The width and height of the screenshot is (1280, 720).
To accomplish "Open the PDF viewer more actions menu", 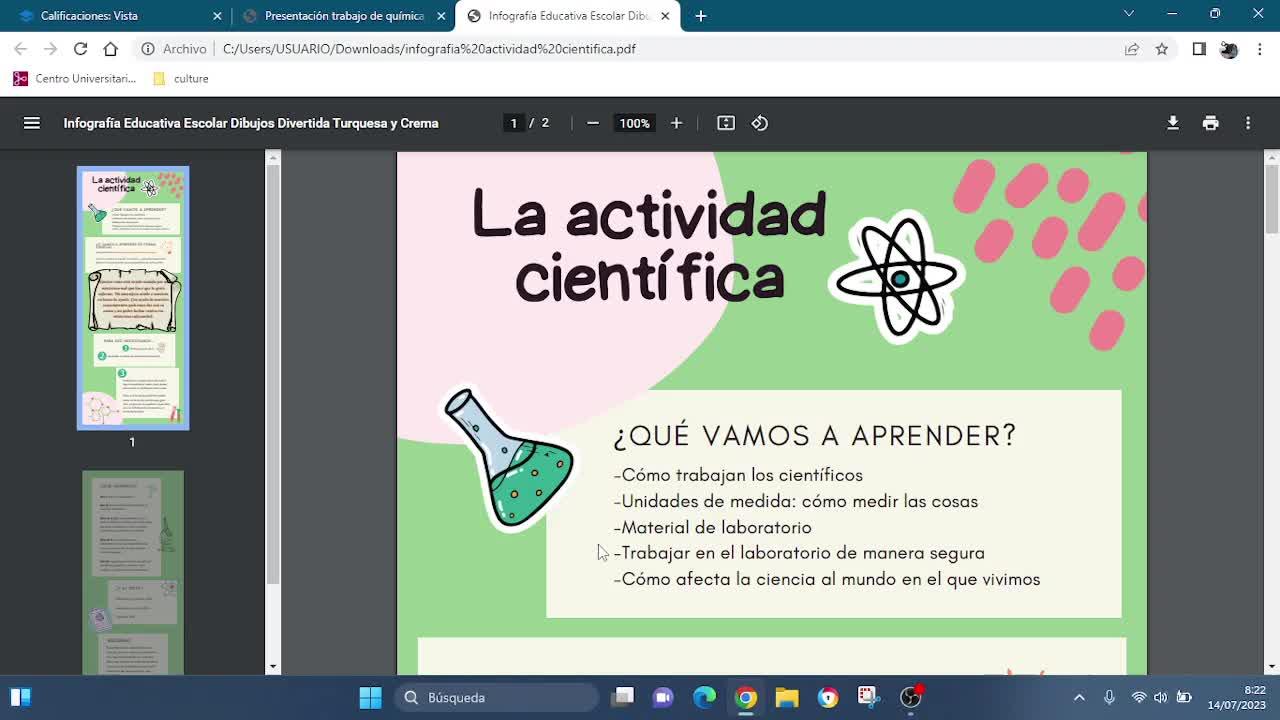I will click(x=1248, y=123).
